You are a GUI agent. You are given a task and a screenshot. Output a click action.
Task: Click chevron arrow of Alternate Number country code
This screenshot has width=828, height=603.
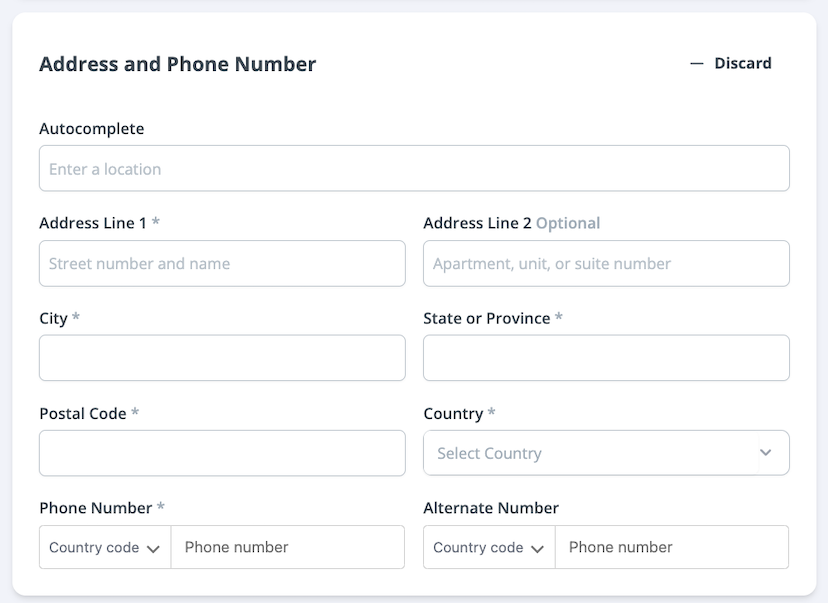537,549
